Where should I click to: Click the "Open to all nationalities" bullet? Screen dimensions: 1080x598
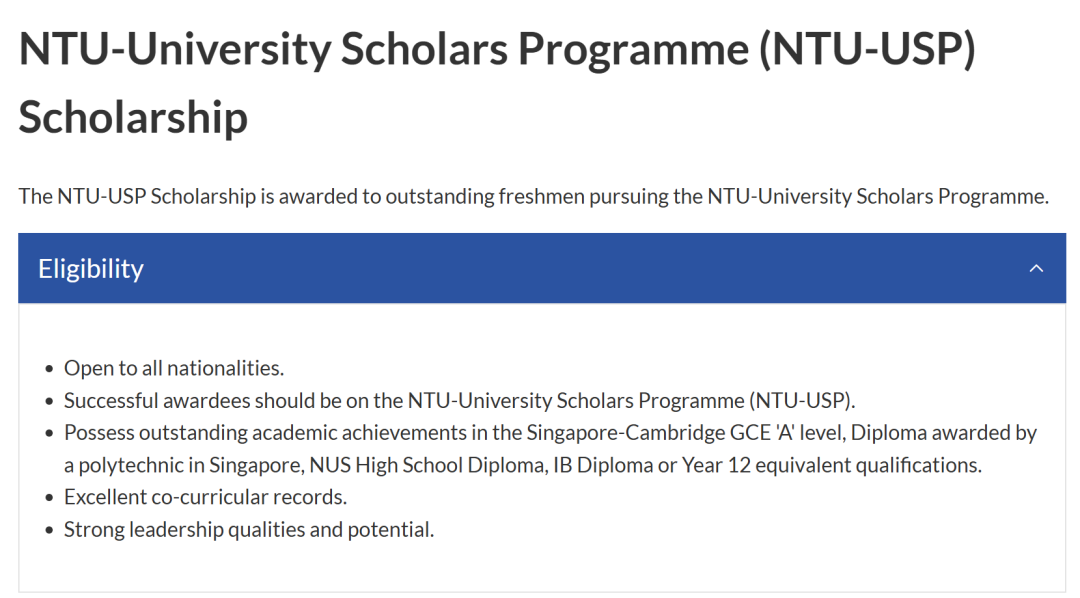[174, 368]
